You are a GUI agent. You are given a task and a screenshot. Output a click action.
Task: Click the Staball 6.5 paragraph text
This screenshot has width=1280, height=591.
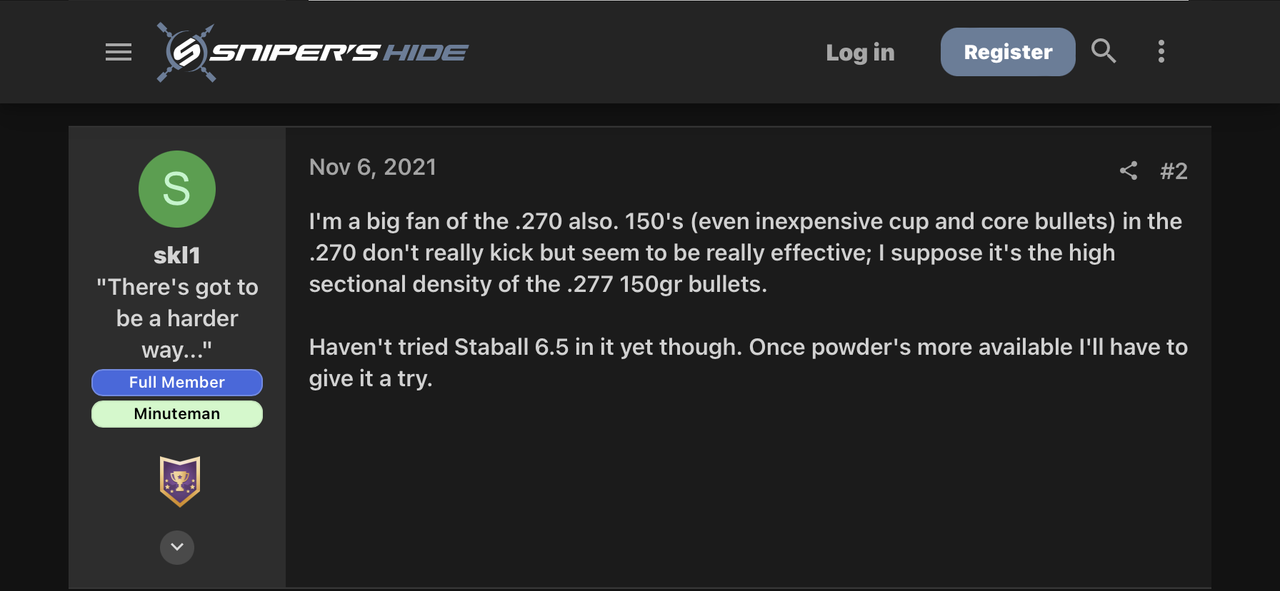click(x=748, y=363)
